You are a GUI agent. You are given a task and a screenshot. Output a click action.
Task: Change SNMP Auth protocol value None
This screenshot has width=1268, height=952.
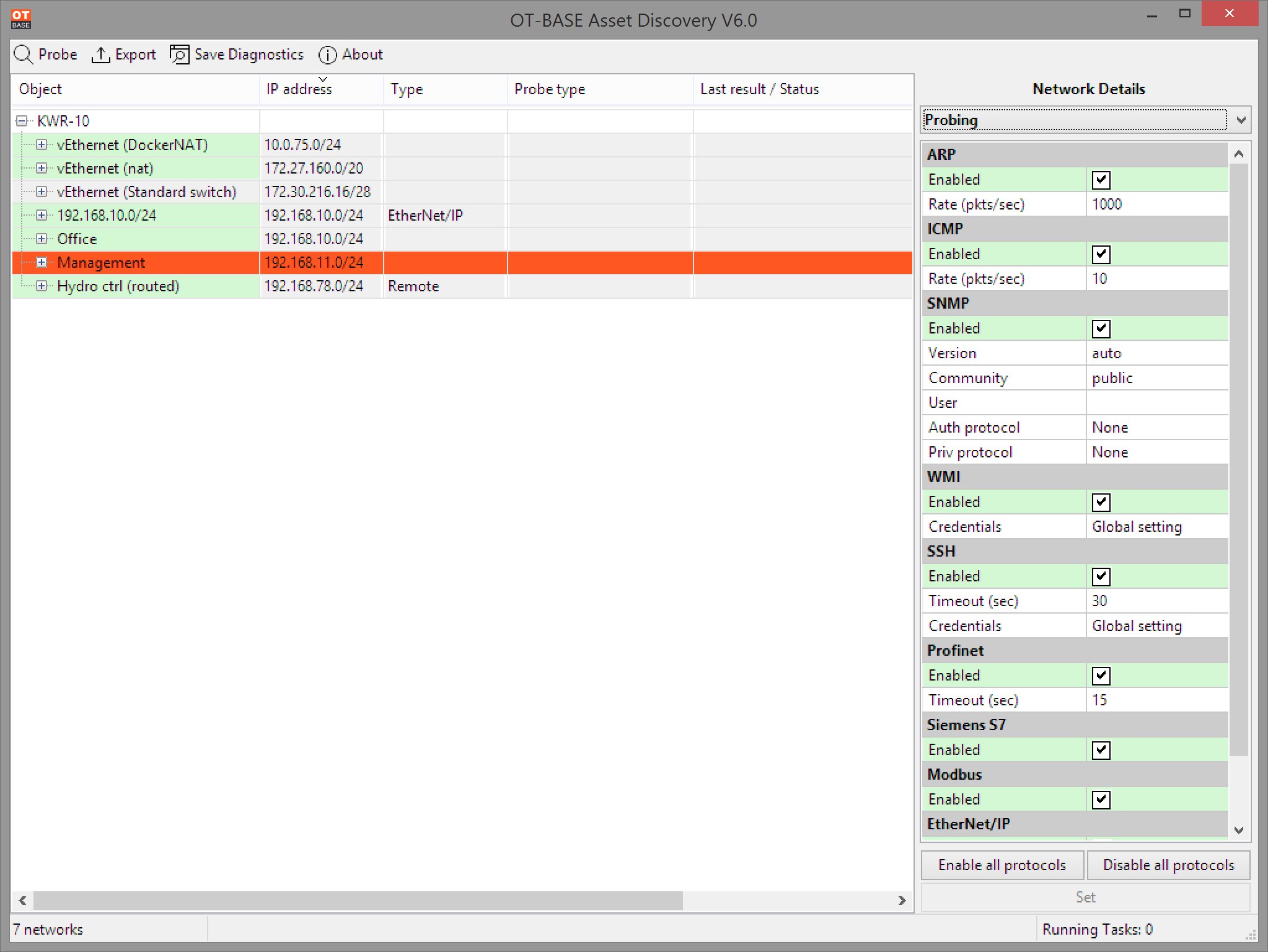pyautogui.click(x=1157, y=428)
